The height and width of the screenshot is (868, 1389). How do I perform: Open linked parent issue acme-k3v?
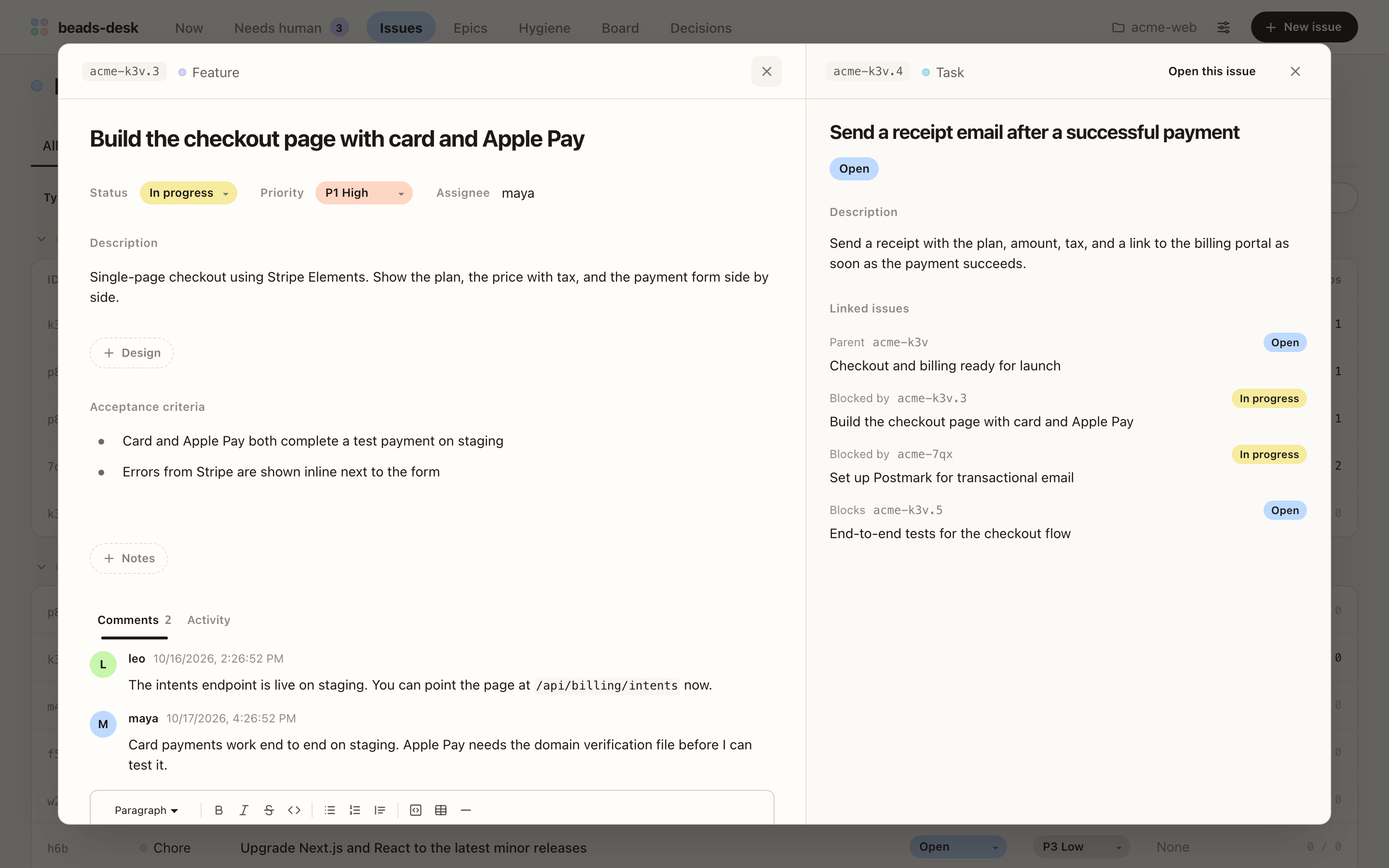pos(1068,353)
